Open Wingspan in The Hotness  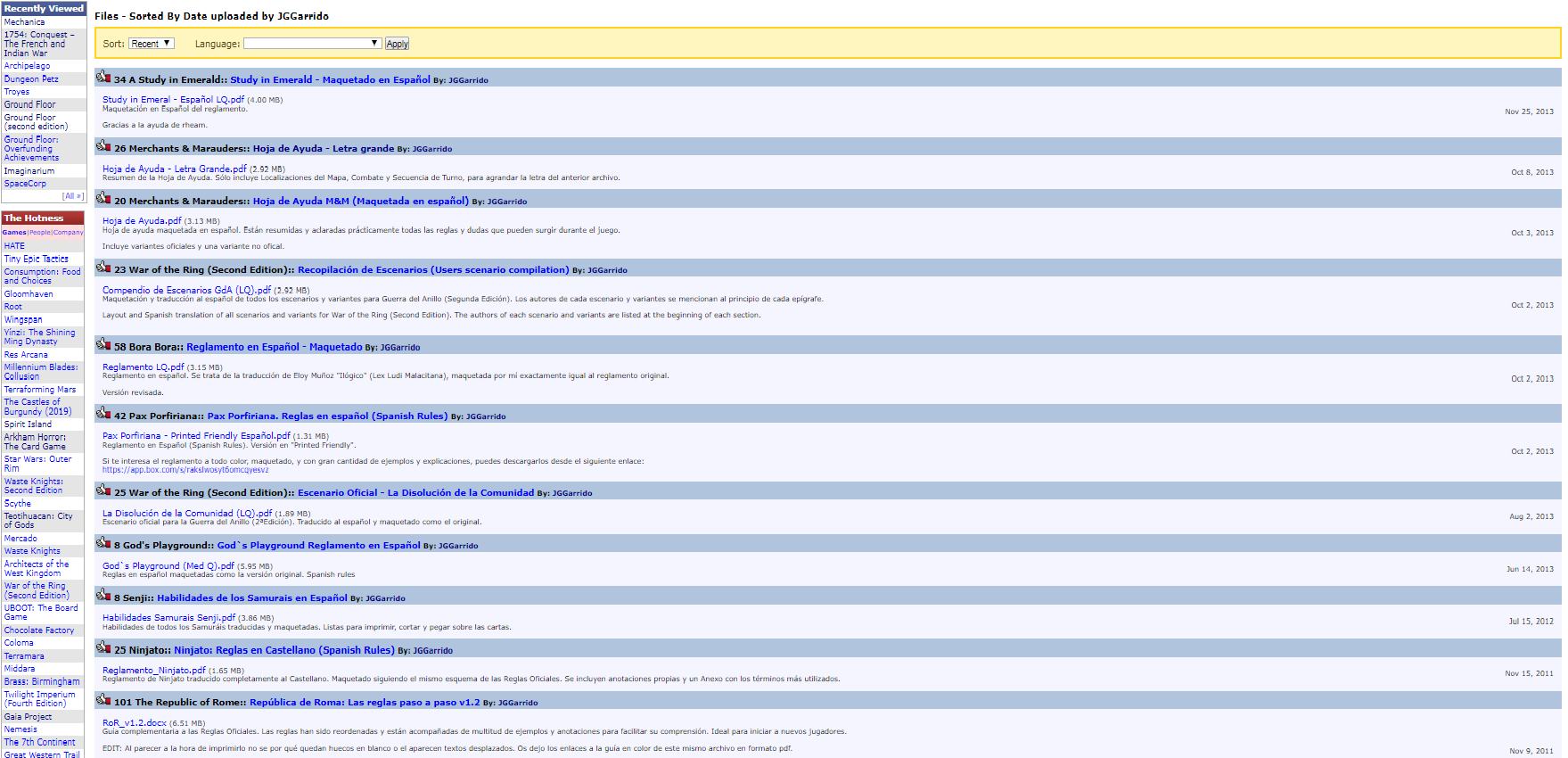tap(23, 319)
